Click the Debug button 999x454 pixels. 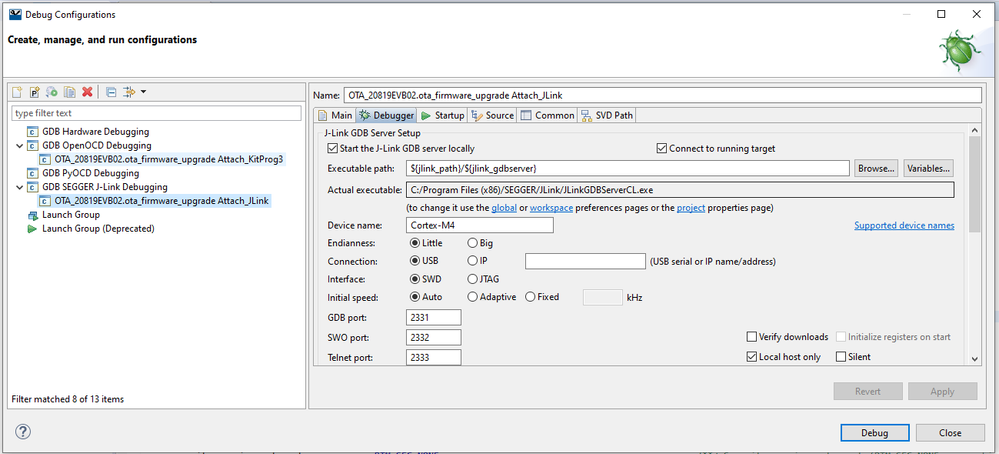click(x=874, y=432)
